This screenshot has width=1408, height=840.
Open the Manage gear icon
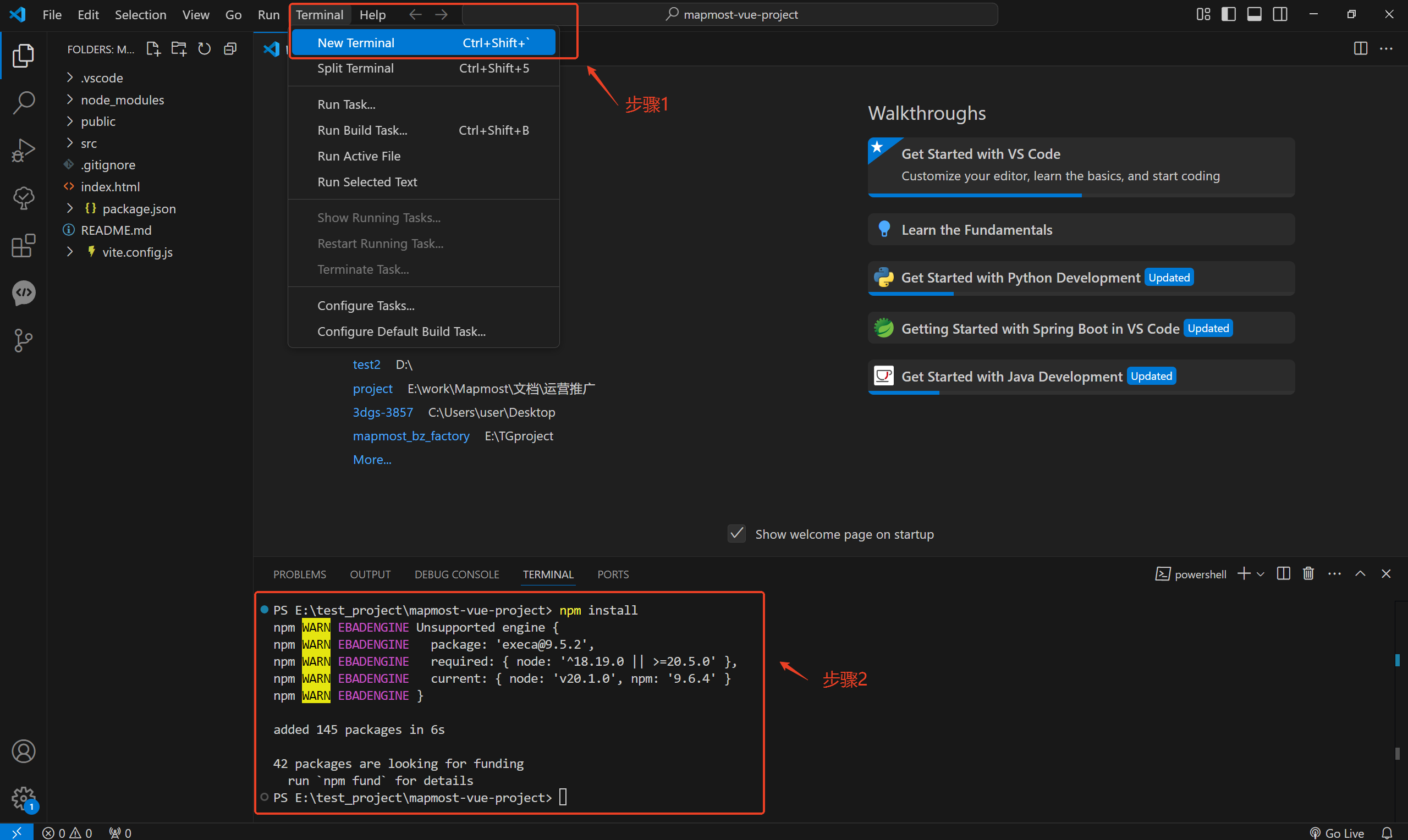tap(23, 799)
